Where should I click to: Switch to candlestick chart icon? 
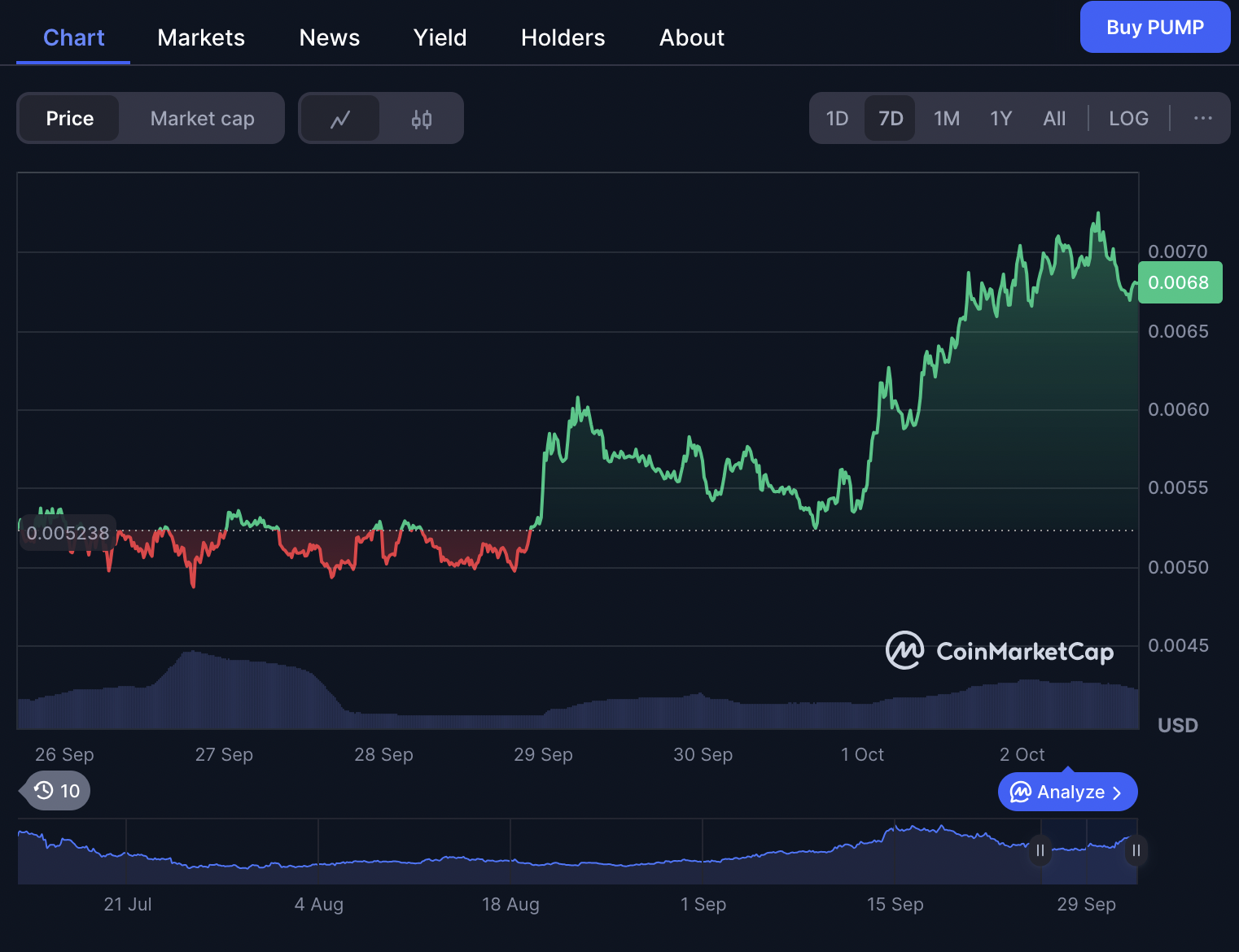[421, 119]
